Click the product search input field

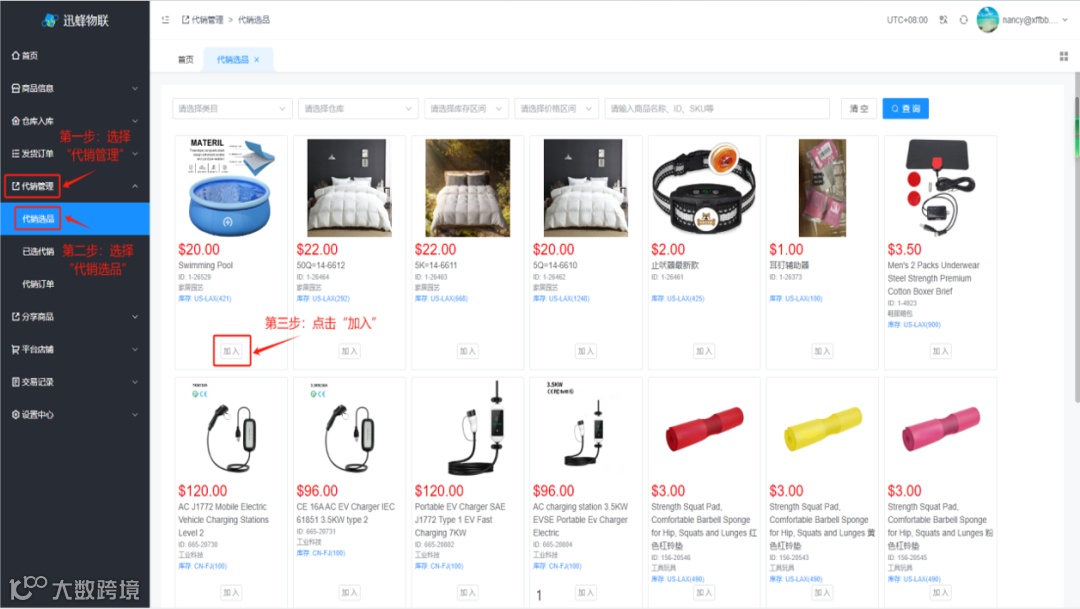(x=717, y=108)
